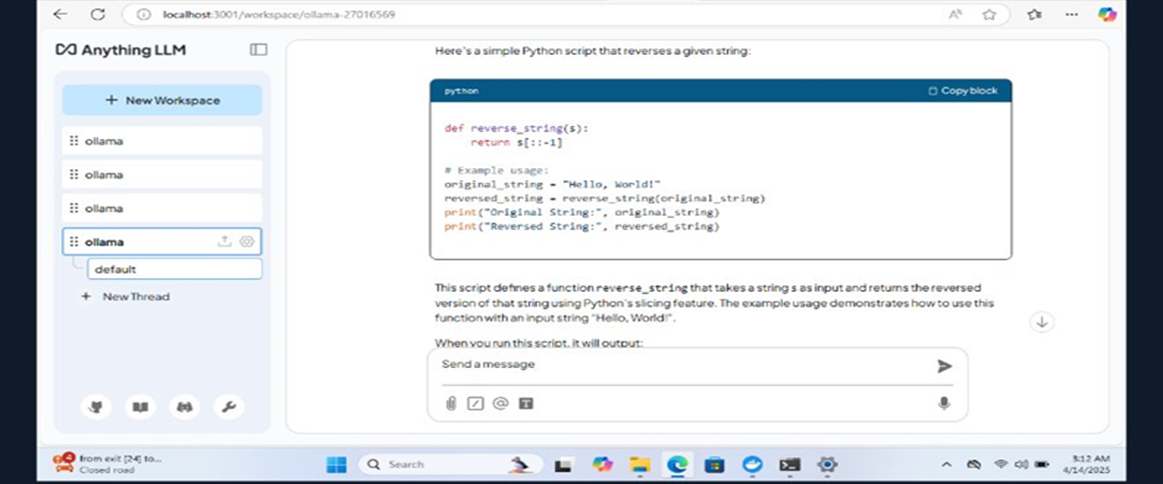
Task: Copy the Python code with Copy block
Action: 963,90
